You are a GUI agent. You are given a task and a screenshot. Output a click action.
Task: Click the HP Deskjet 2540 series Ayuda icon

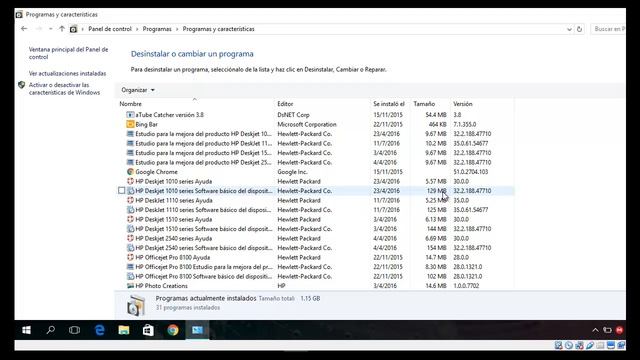click(130, 238)
